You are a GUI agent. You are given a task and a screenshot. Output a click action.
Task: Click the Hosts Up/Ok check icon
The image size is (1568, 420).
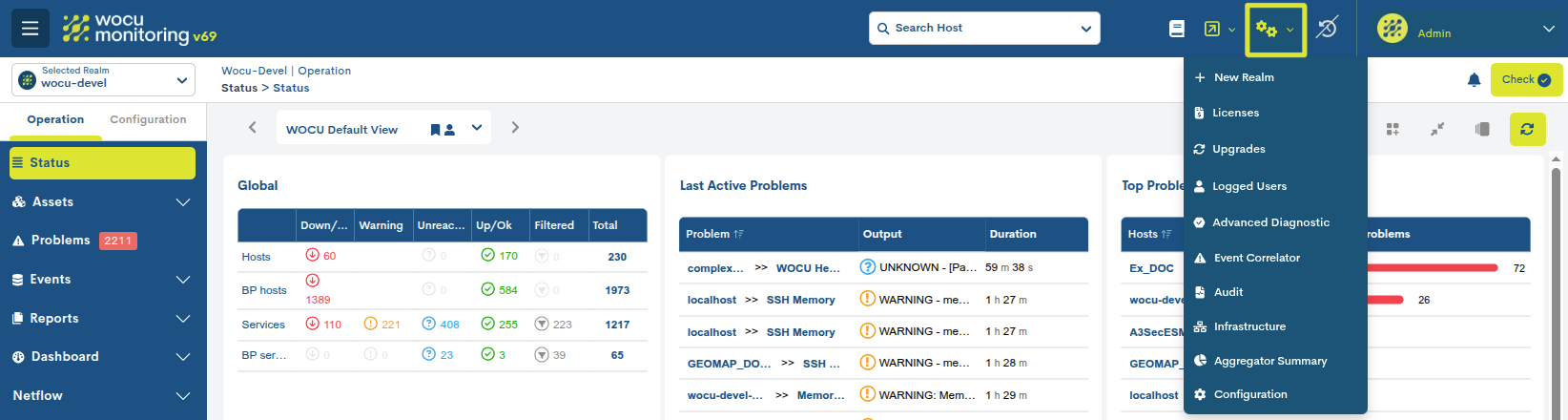[487, 255]
